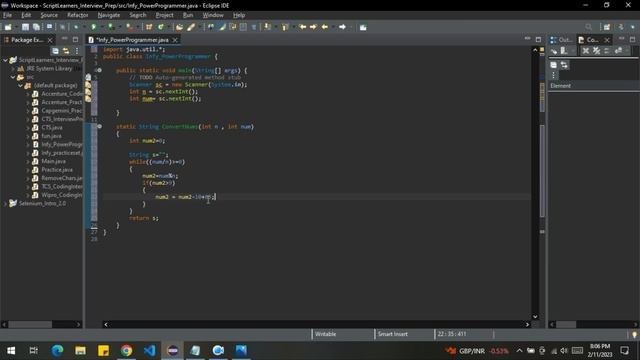Collapse the src folder node
This screenshot has height=360, width=640.
(x=13, y=77)
